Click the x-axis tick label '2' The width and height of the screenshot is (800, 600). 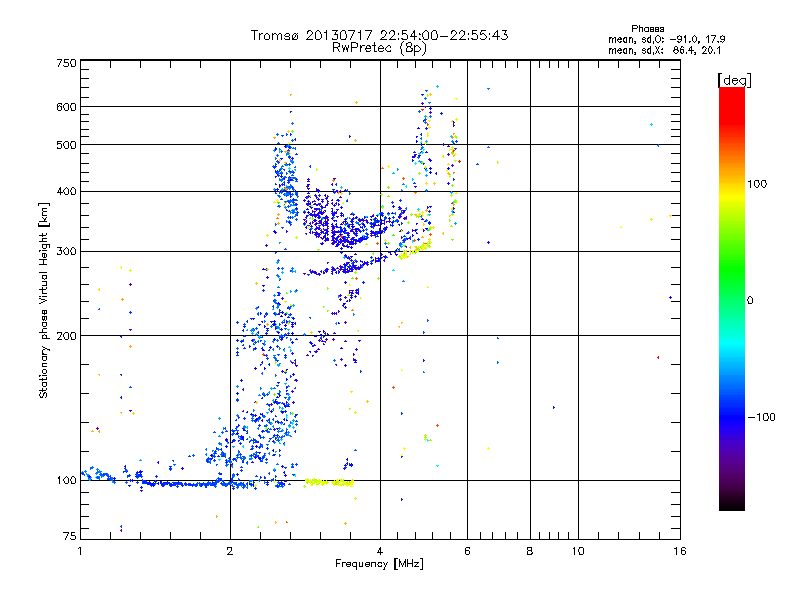[x=230, y=551]
